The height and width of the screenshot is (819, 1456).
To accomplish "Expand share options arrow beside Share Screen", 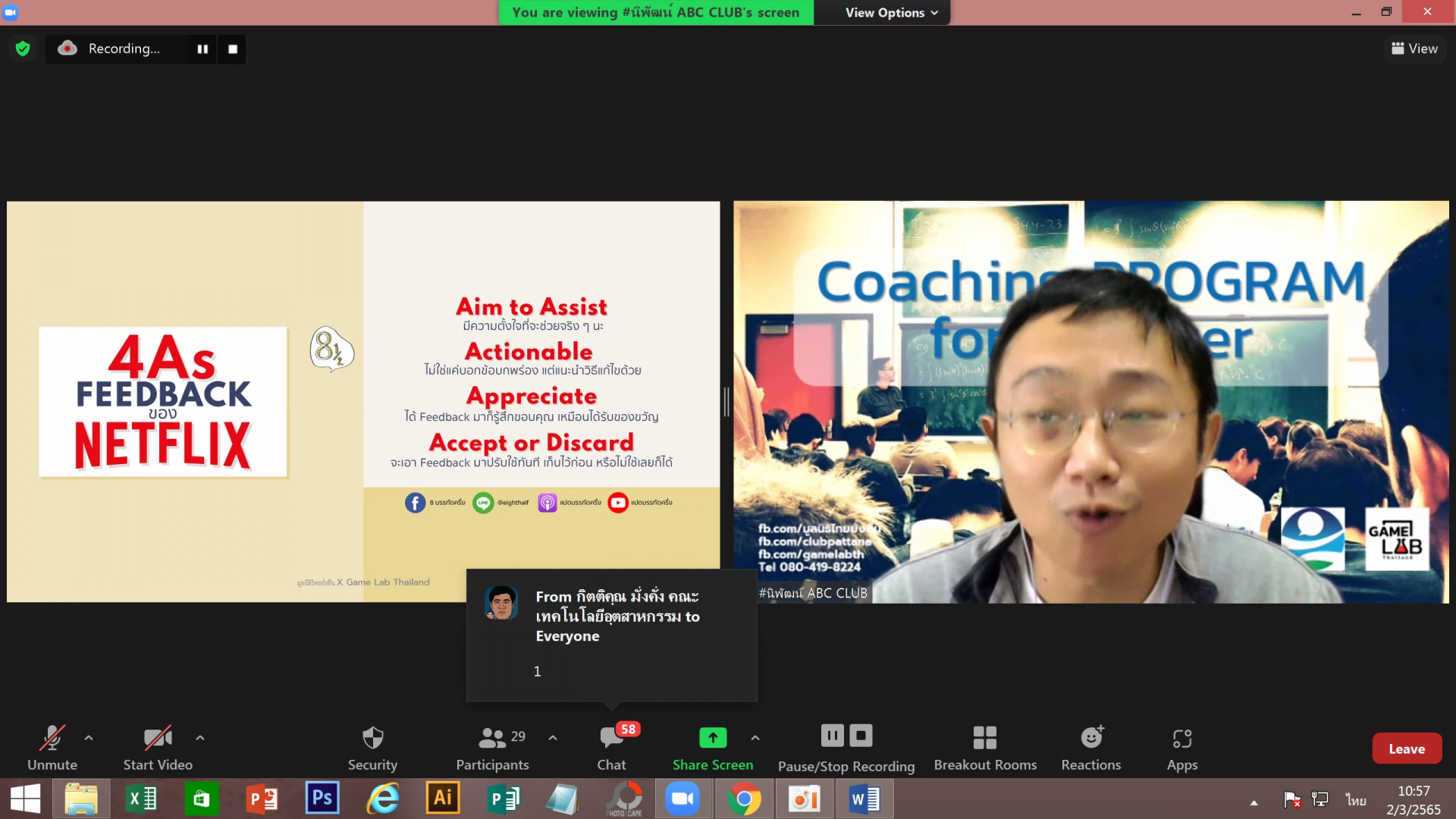I will 755,738.
